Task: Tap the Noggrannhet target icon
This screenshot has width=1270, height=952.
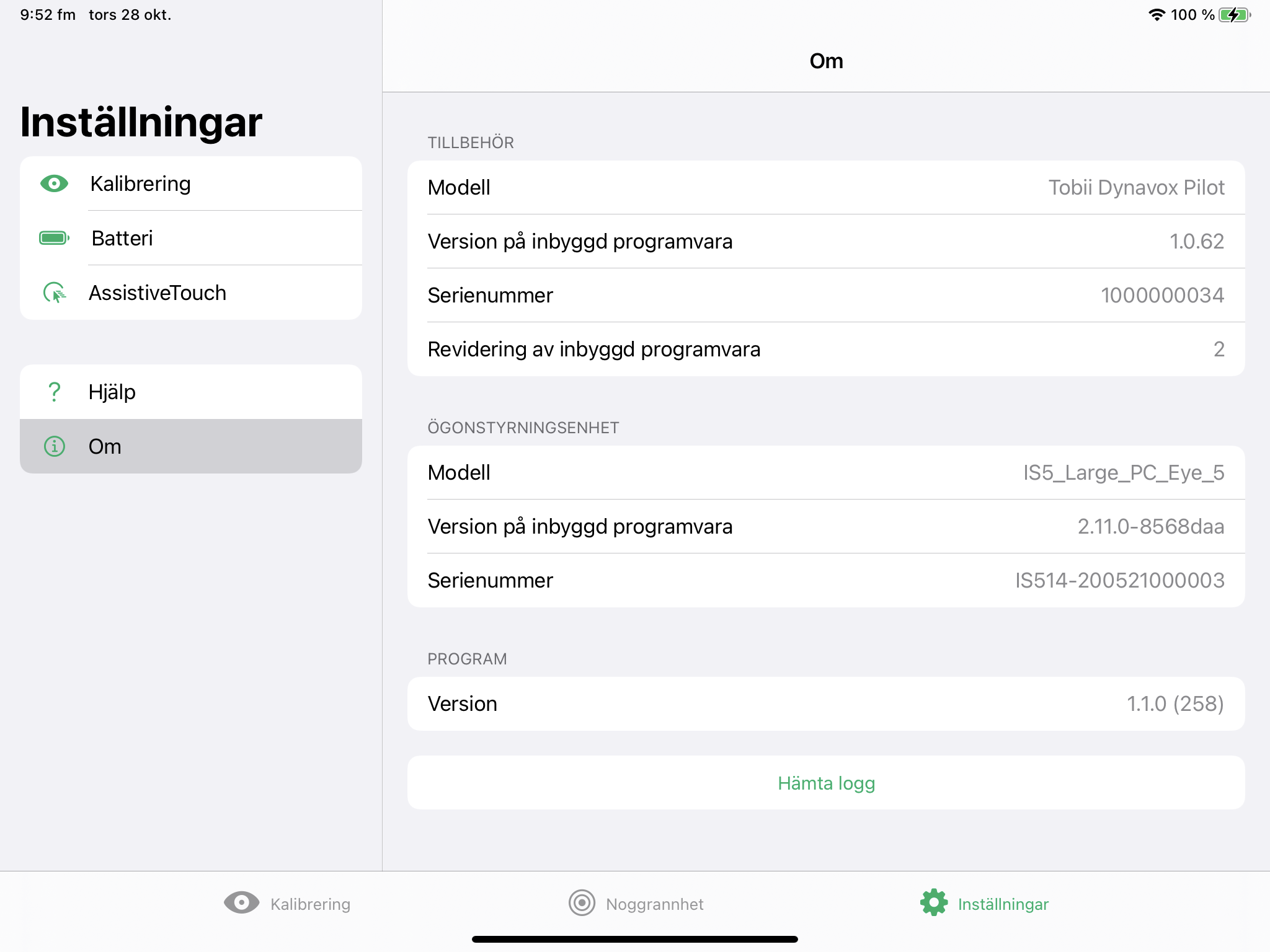Action: (582, 903)
